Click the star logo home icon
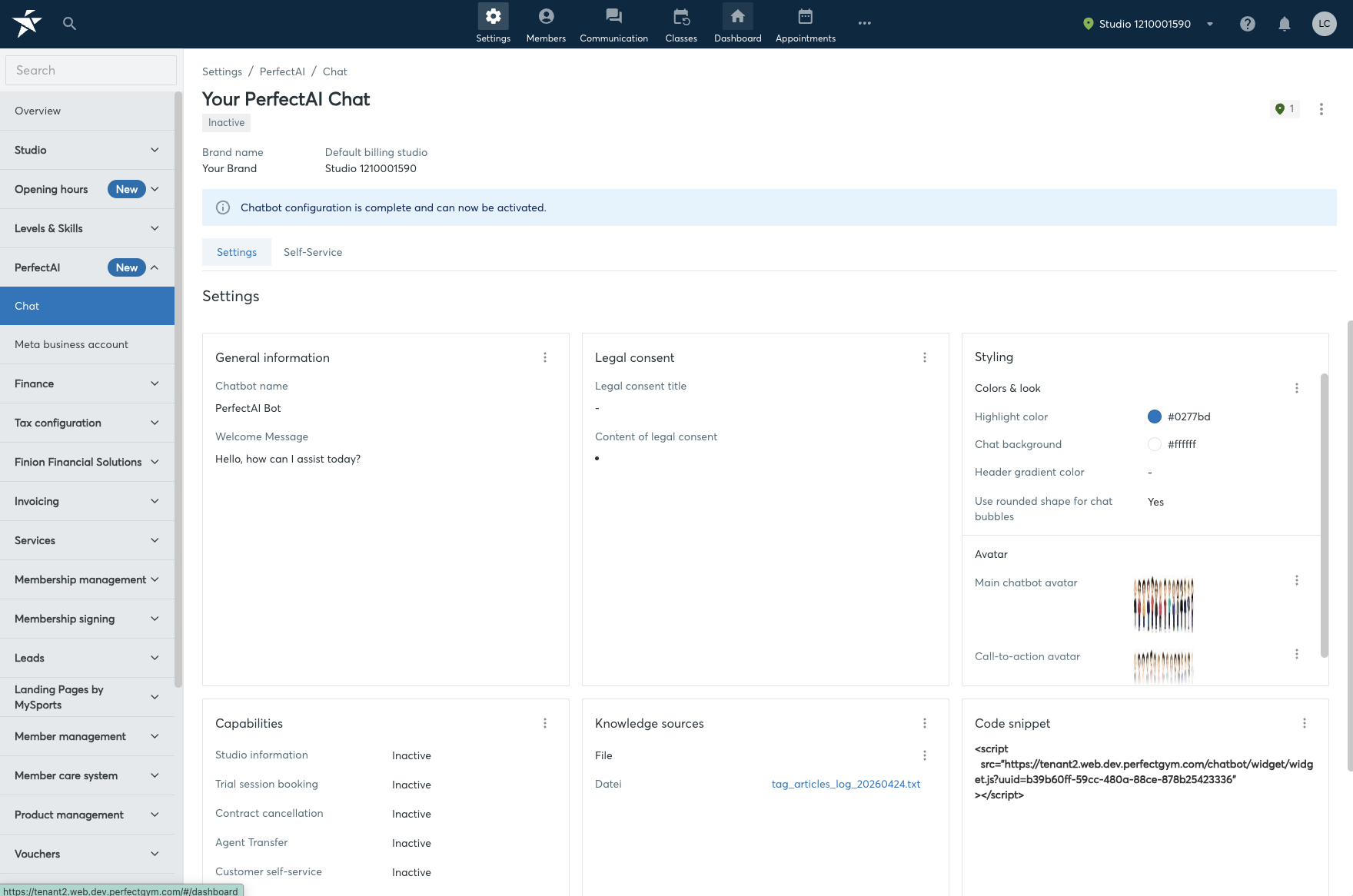The image size is (1353, 896). 27,24
